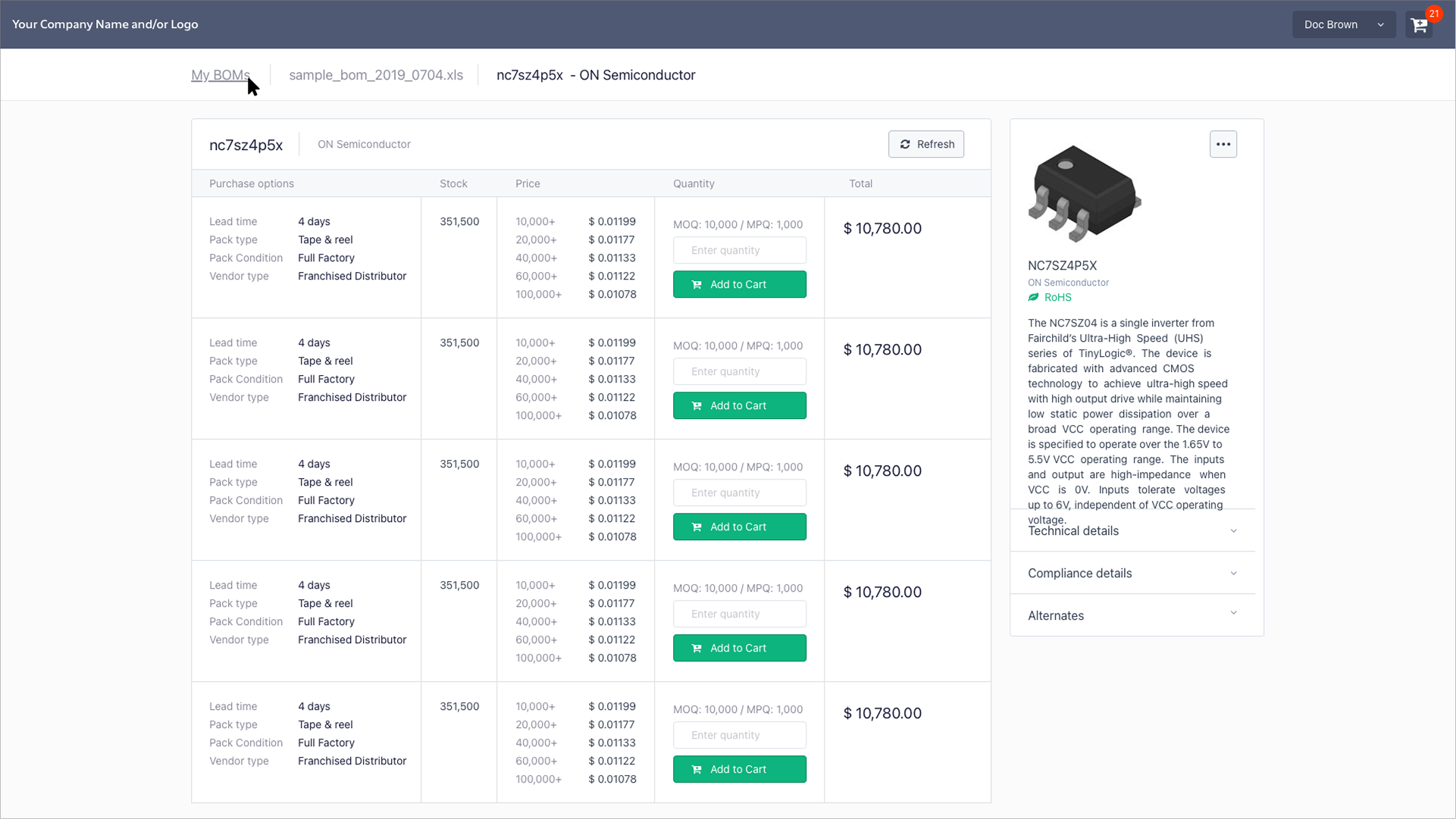
Task: Click the third row Enter quantity field
Action: tap(739, 492)
